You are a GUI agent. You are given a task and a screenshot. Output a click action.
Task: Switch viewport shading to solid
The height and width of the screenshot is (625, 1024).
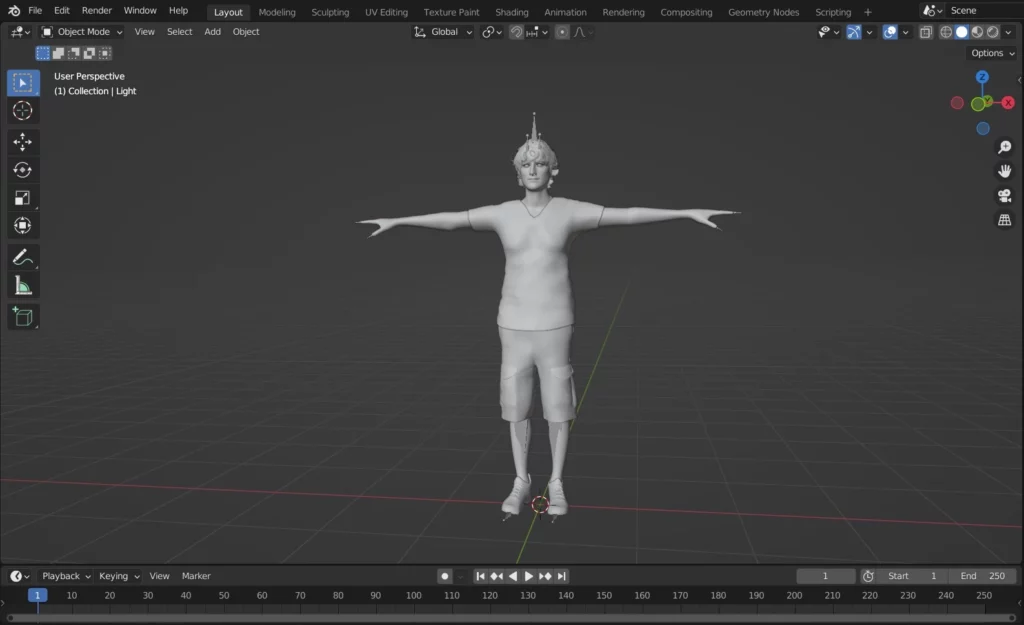point(961,32)
